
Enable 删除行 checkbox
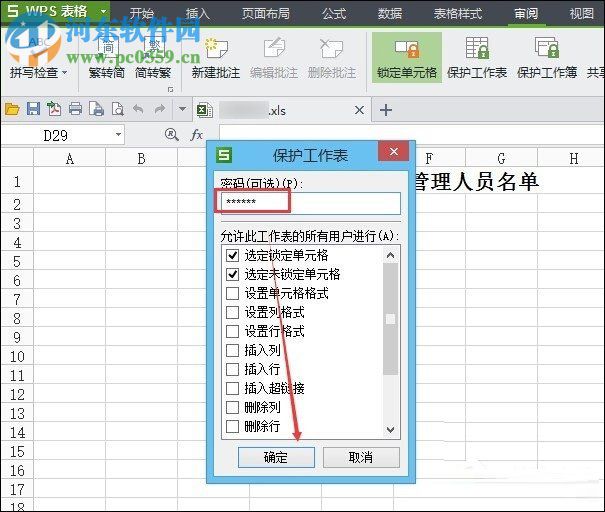[x=232, y=426]
